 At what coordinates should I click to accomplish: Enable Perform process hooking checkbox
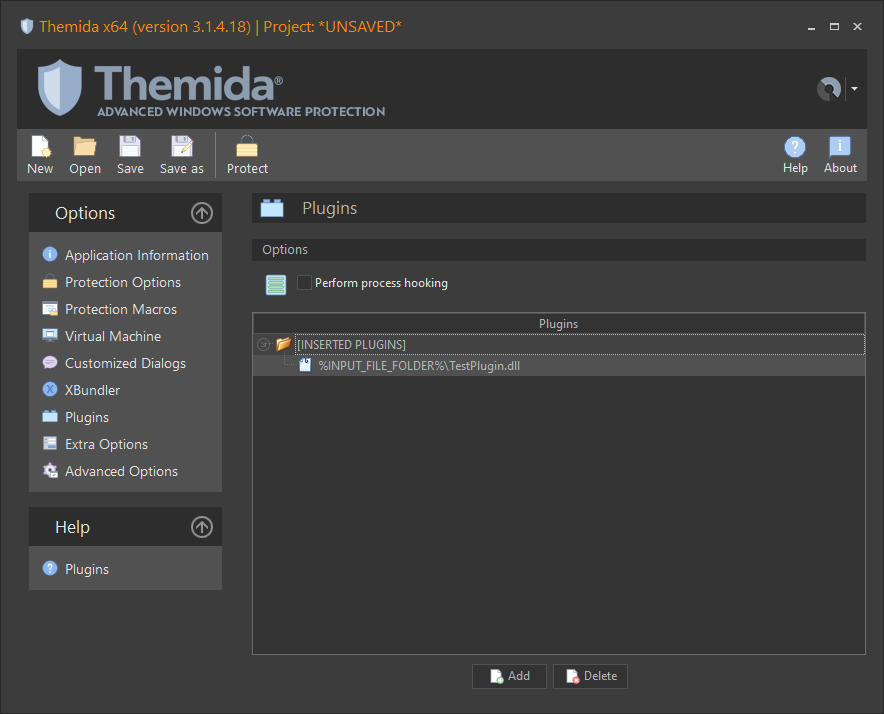coord(304,283)
